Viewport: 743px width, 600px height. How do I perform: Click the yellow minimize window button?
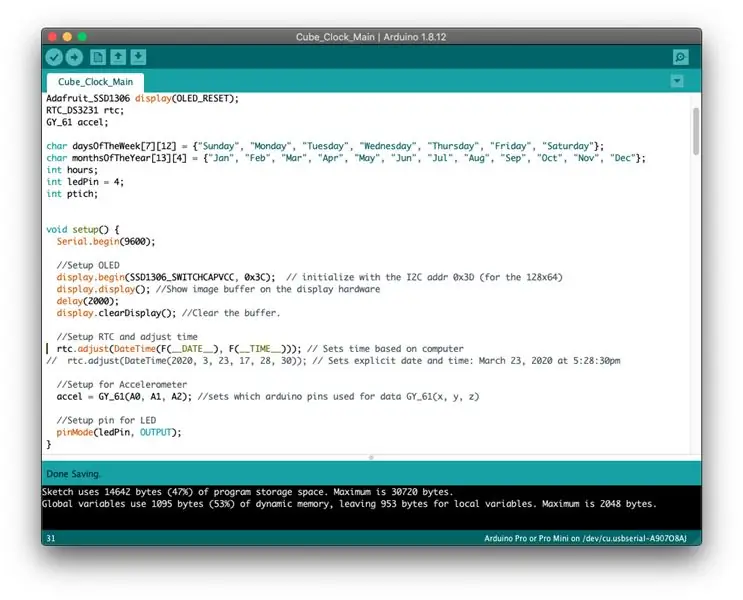click(67, 36)
